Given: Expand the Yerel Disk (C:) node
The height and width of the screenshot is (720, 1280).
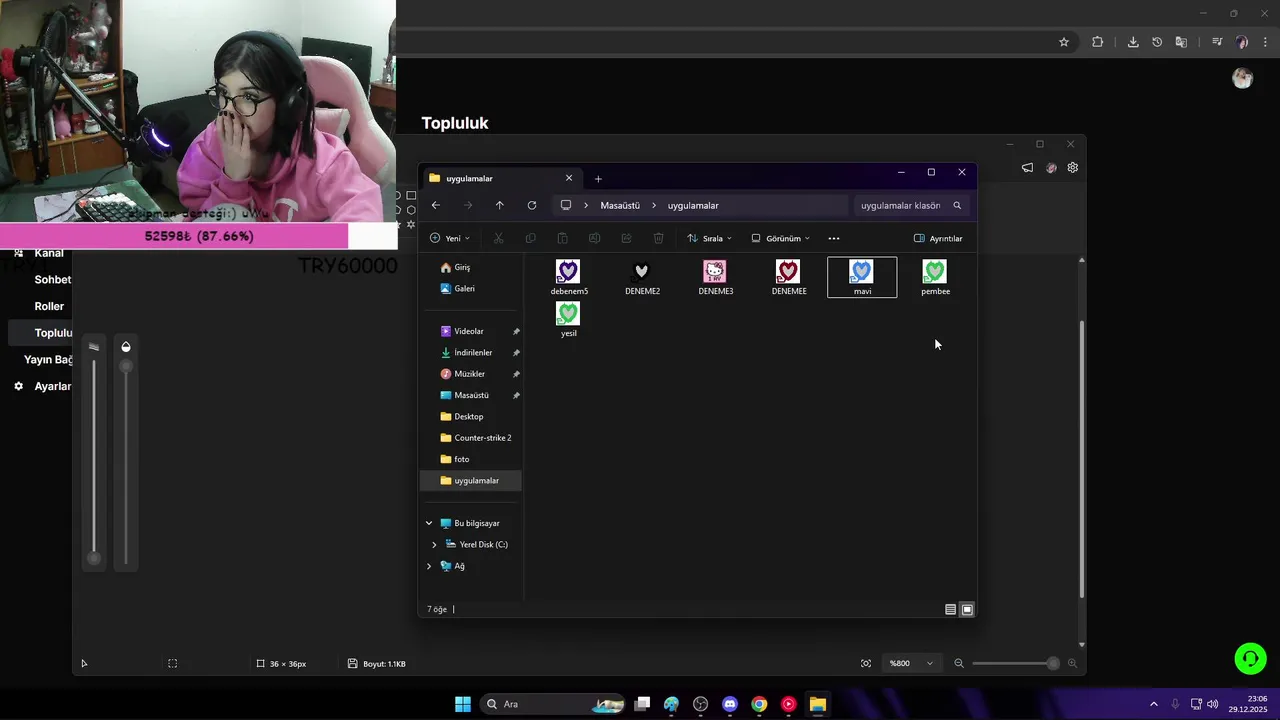Looking at the screenshot, I should pos(434,545).
